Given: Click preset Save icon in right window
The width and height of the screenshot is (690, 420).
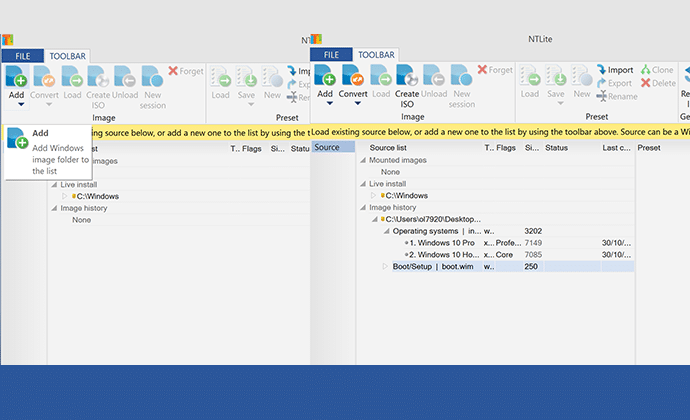Looking at the screenshot, I should 556,75.
